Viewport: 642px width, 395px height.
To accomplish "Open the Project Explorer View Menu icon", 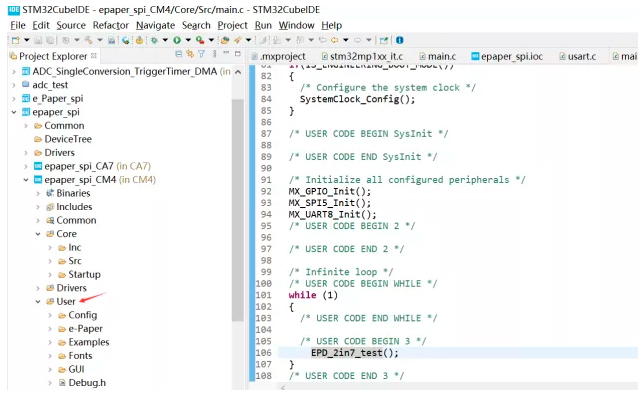I will click(x=214, y=54).
